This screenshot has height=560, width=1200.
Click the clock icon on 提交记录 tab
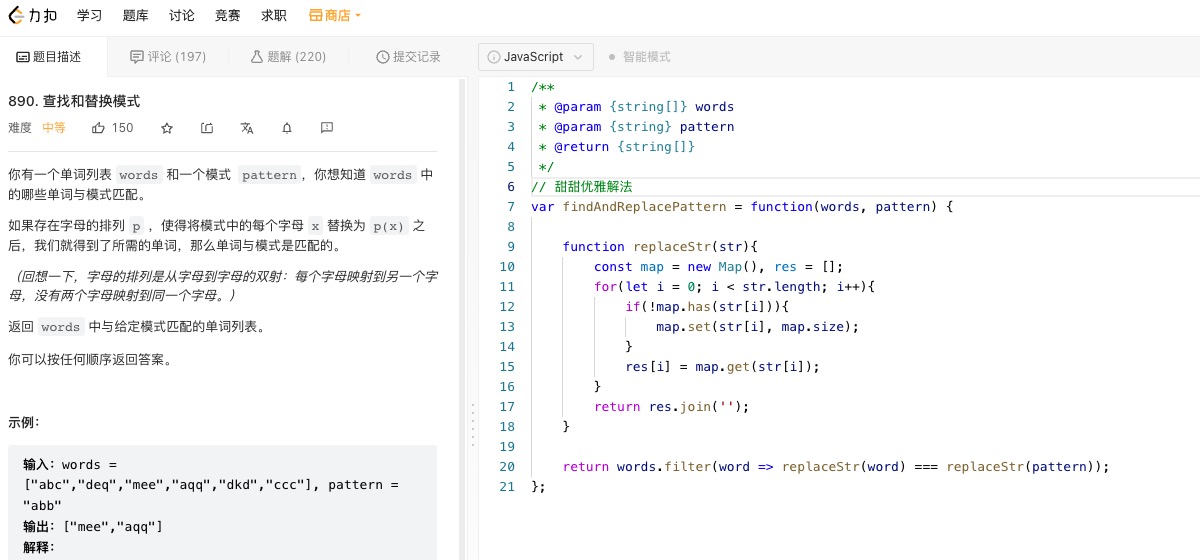382,57
